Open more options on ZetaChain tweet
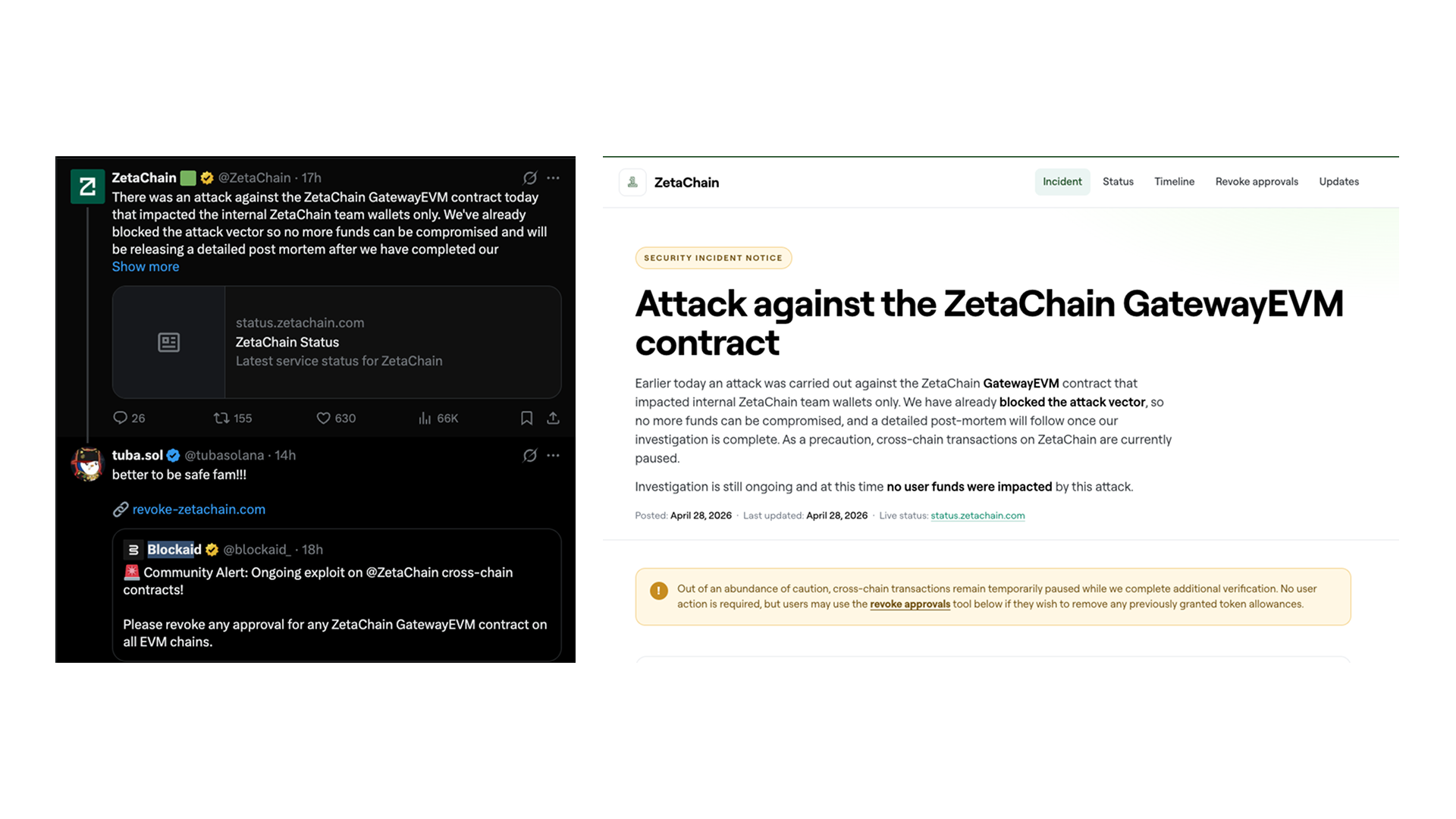Viewport: 1456px width, 819px height. (x=554, y=177)
